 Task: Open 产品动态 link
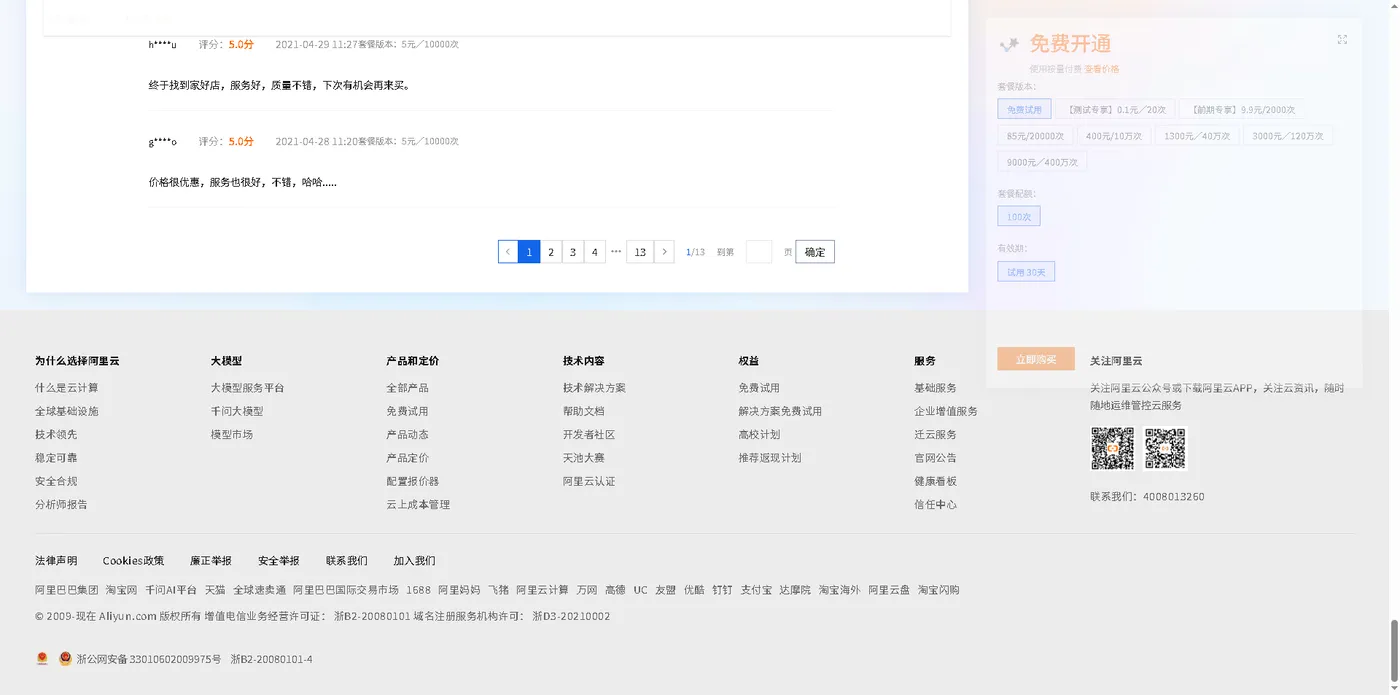[x=407, y=435]
